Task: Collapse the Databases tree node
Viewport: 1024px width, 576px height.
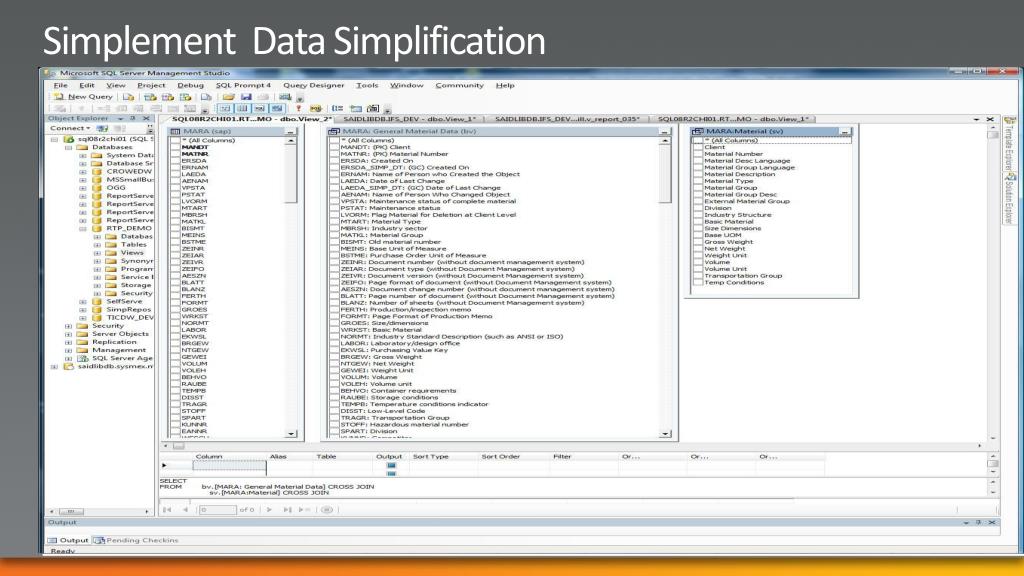Action: click(69, 148)
